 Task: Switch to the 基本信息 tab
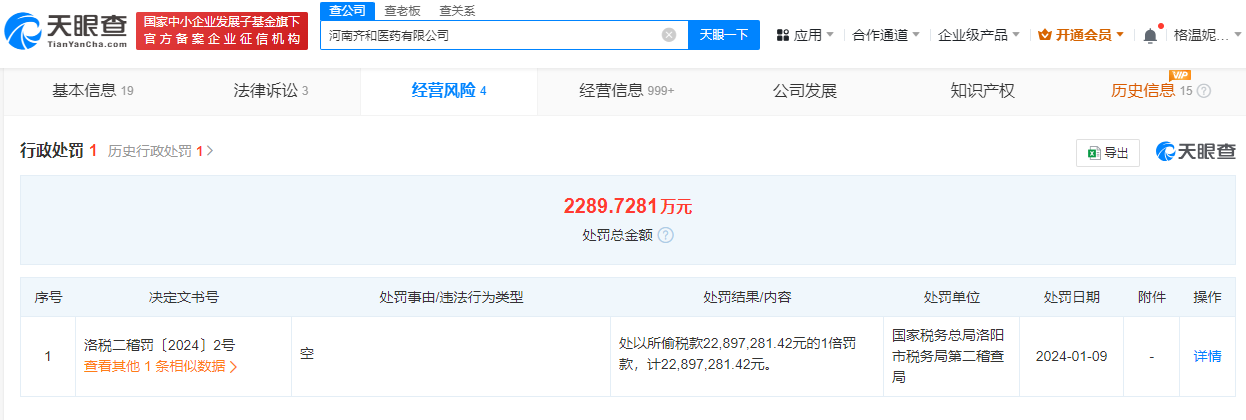(92, 91)
